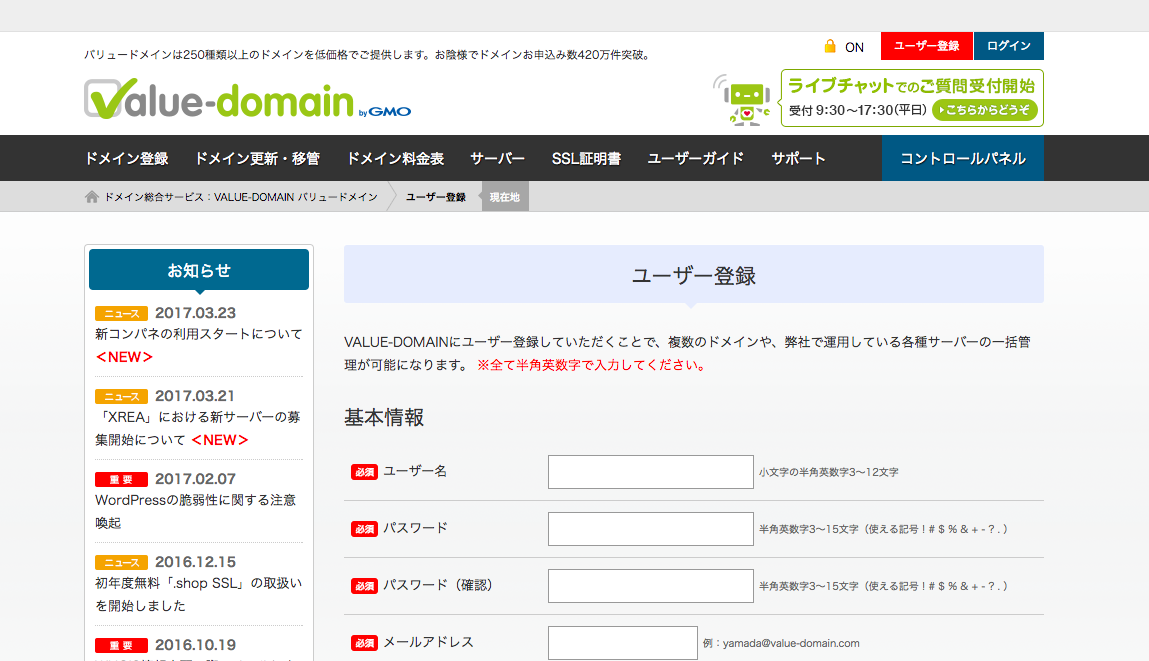Click the red ユーザー登録 button
The height and width of the screenshot is (661, 1149).
(926, 46)
